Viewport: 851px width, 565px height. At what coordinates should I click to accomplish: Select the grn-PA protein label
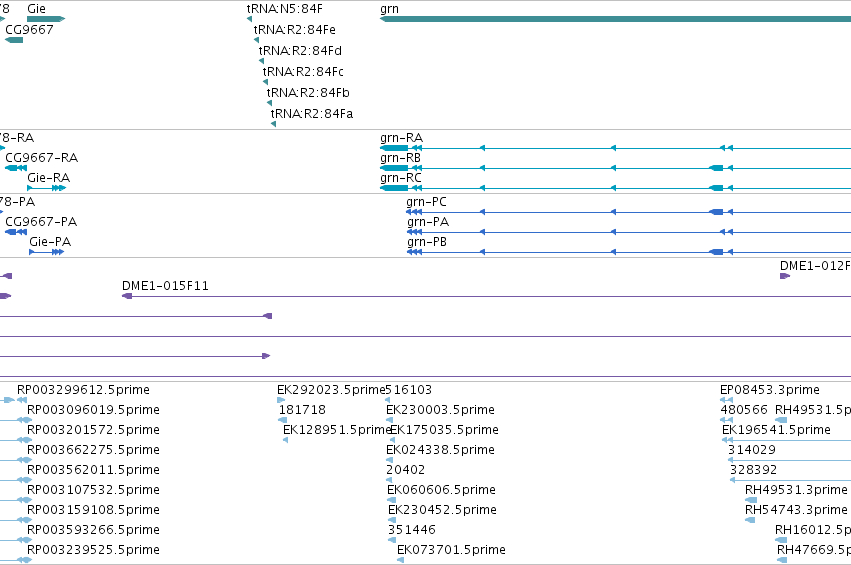428,222
